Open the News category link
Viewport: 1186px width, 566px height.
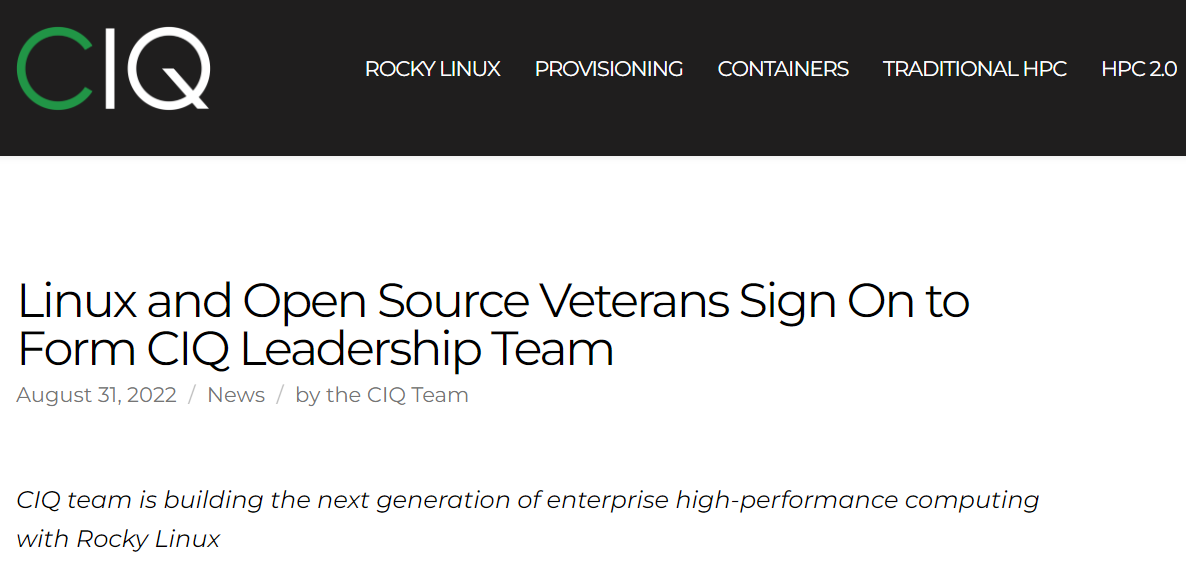[236, 395]
